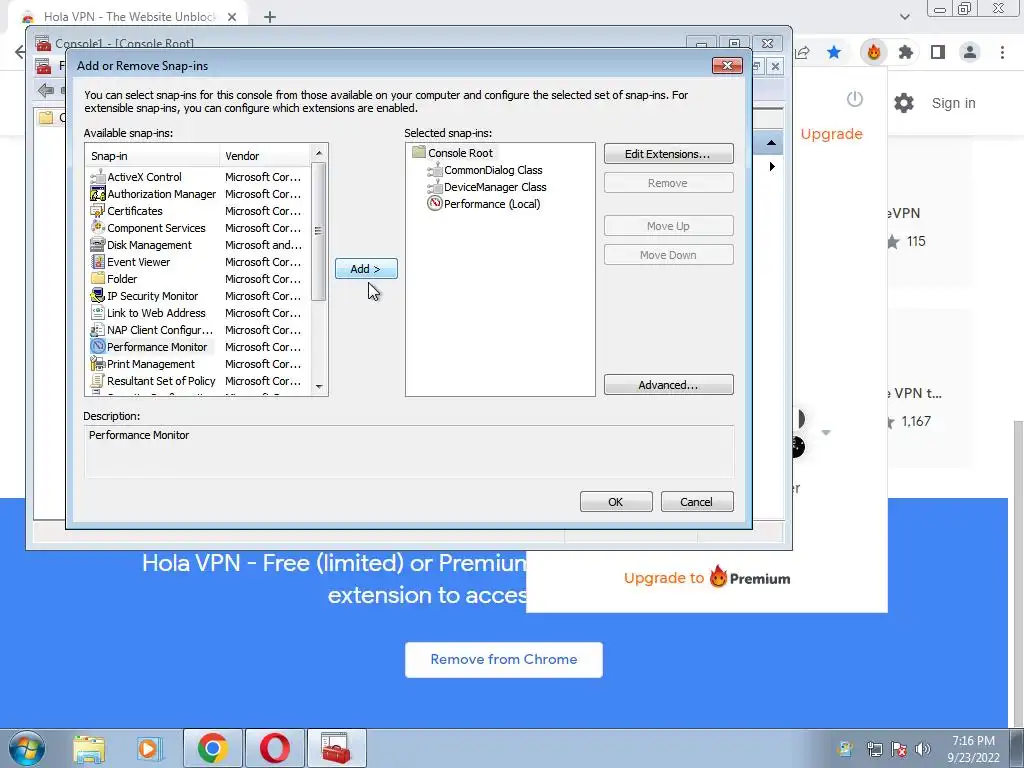This screenshot has height=768, width=1024.
Task: Open the Windows Start menu
Action: 27,748
